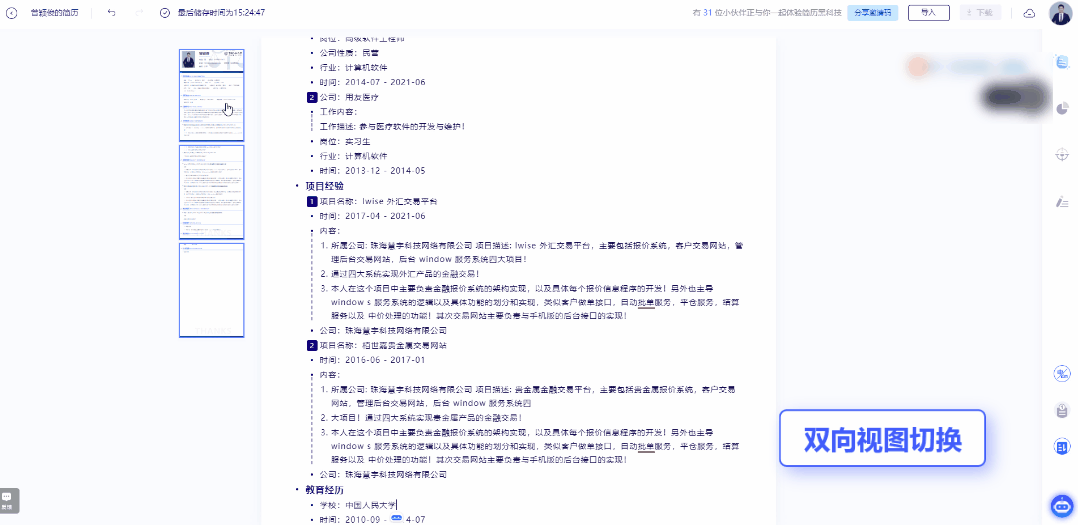This screenshot has height=525, width=1078.
Task: Click the saved checkmark circle icon
Action: (x=164, y=13)
